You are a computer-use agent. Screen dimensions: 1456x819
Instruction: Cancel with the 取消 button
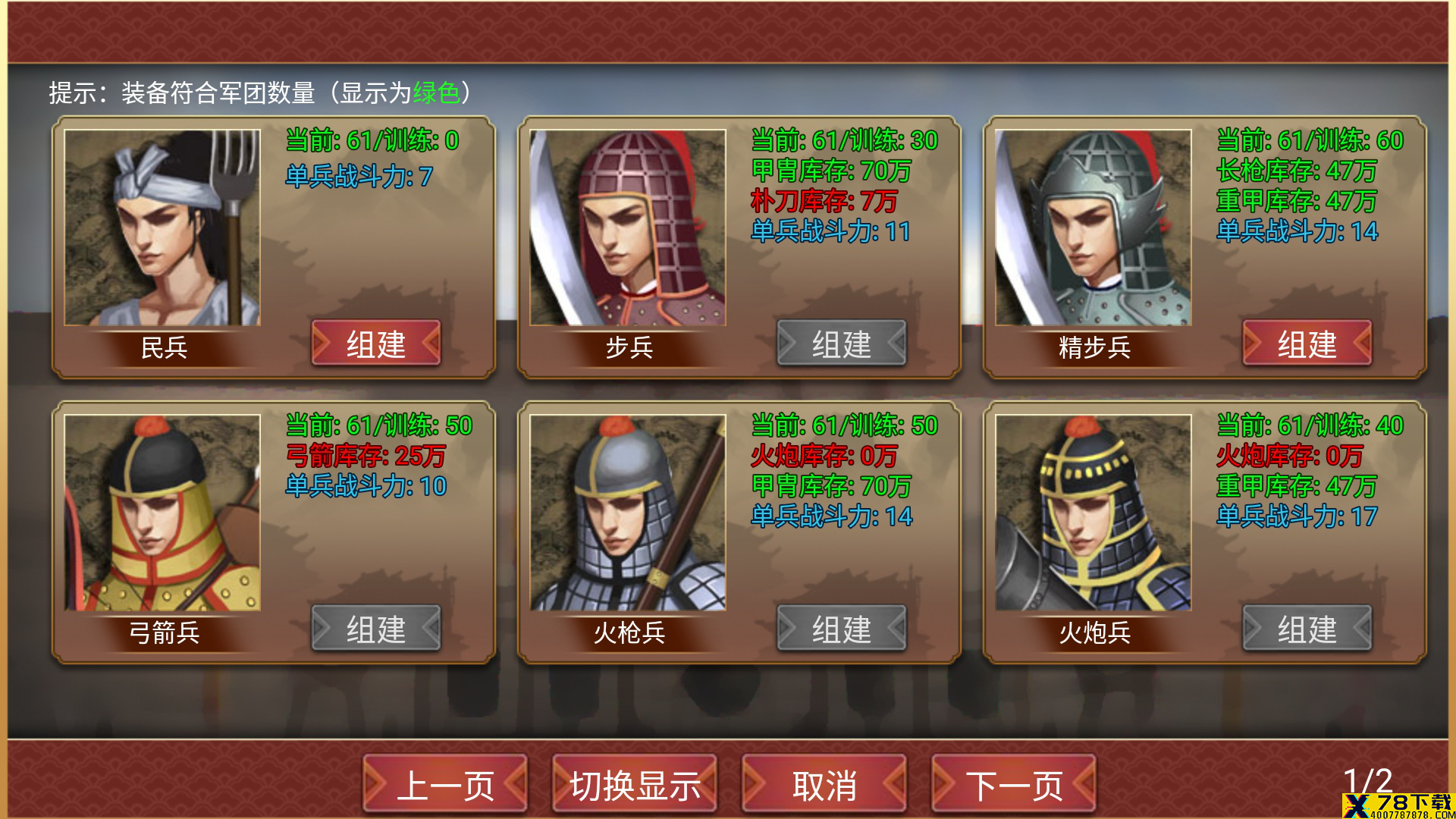click(x=824, y=784)
